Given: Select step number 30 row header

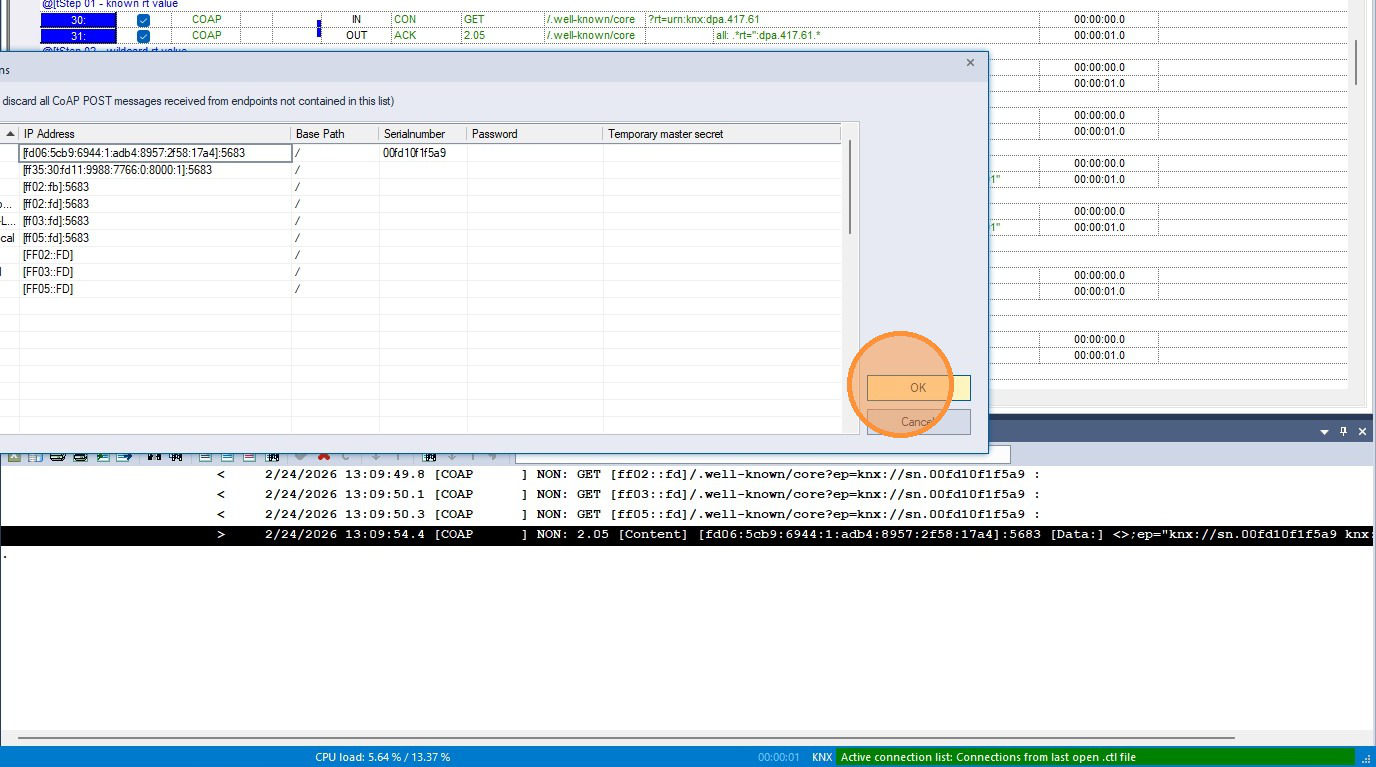Looking at the screenshot, I should [78, 20].
